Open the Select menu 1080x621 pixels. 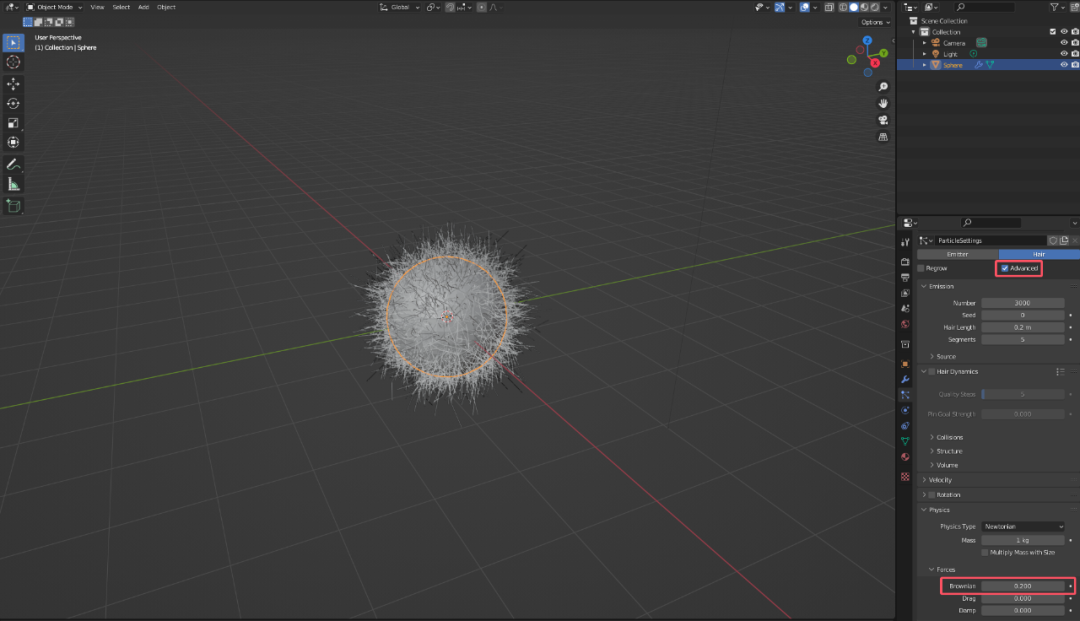[121, 7]
